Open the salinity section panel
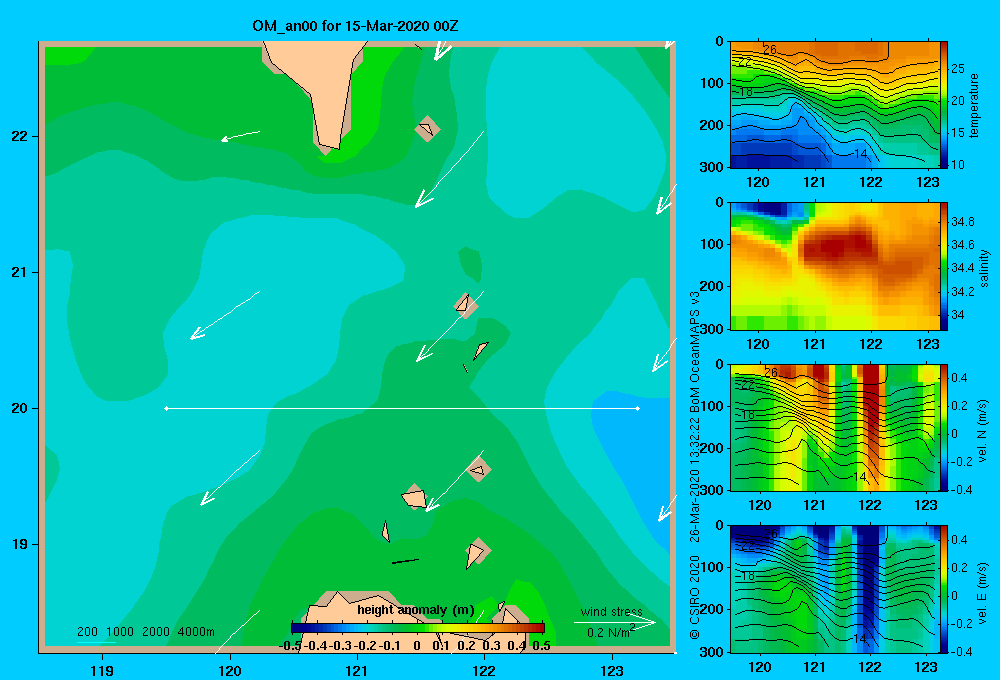Screen dimensions: 1000x680 (834, 266)
